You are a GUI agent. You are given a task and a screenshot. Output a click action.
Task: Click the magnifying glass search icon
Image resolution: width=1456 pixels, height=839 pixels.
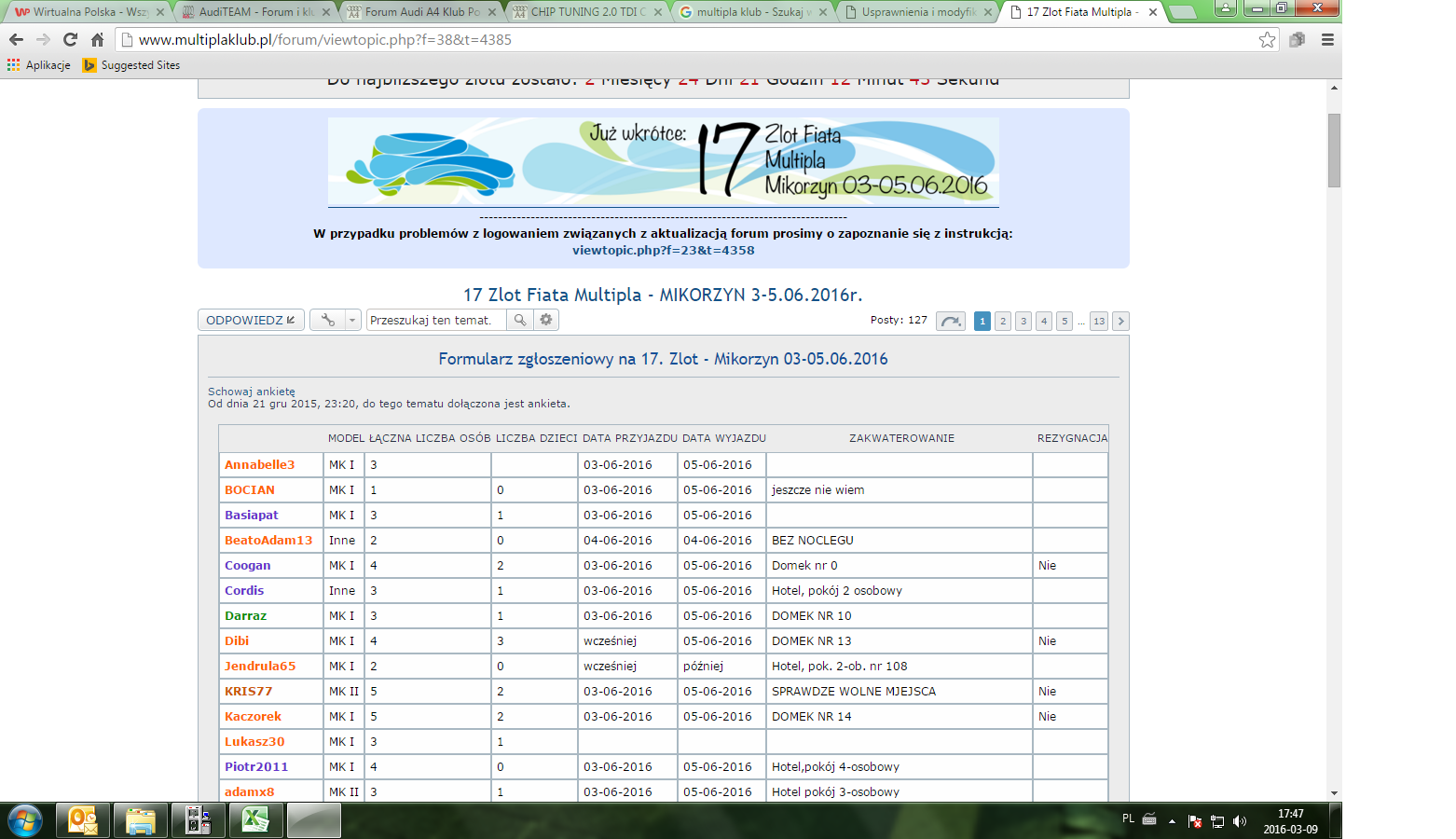coord(520,320)
